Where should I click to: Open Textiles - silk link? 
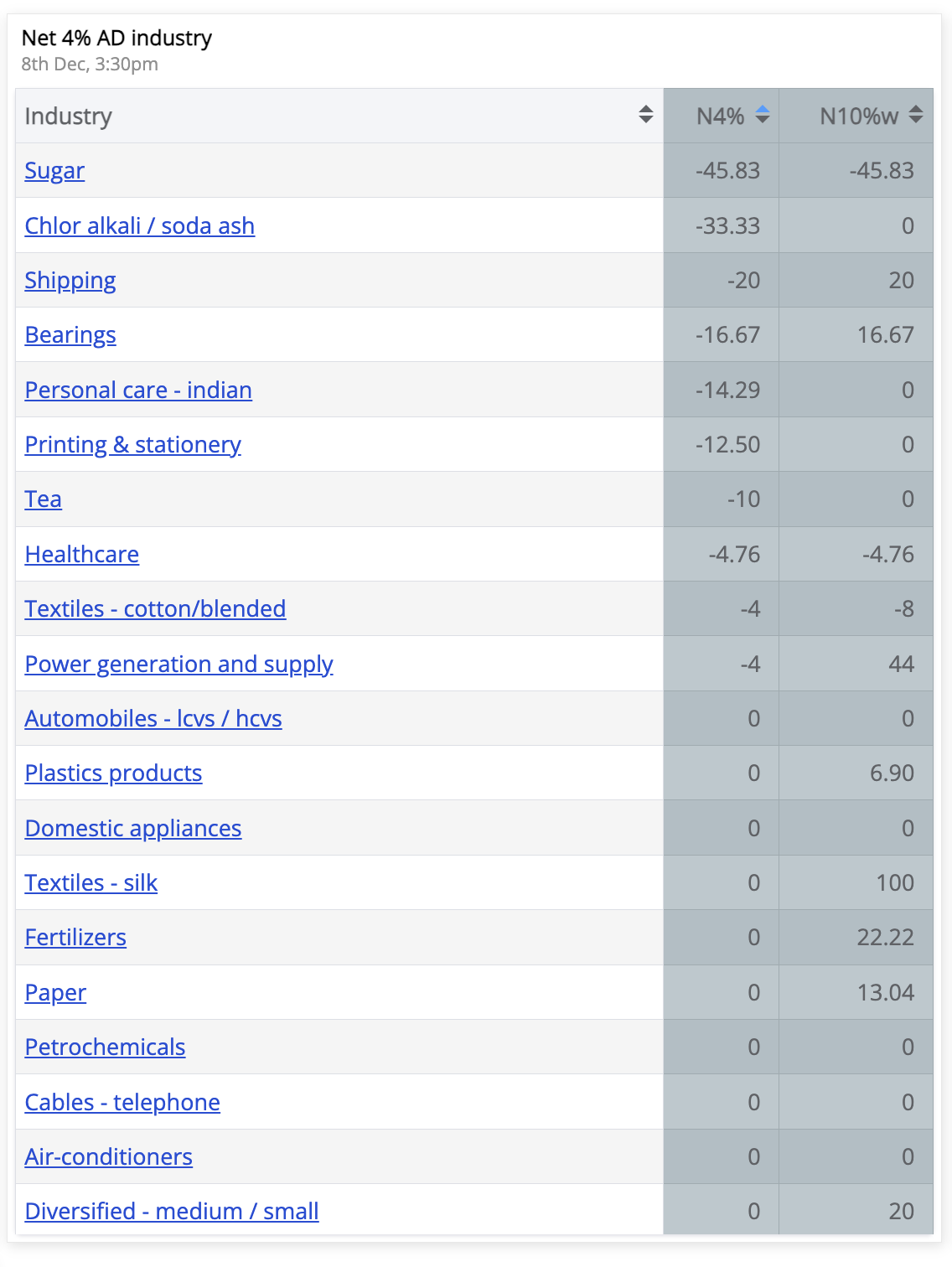(91, 883)
